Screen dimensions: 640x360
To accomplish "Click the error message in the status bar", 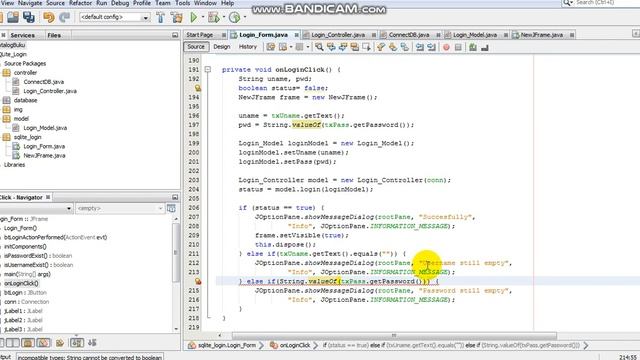I will click(x=89, y=357).
